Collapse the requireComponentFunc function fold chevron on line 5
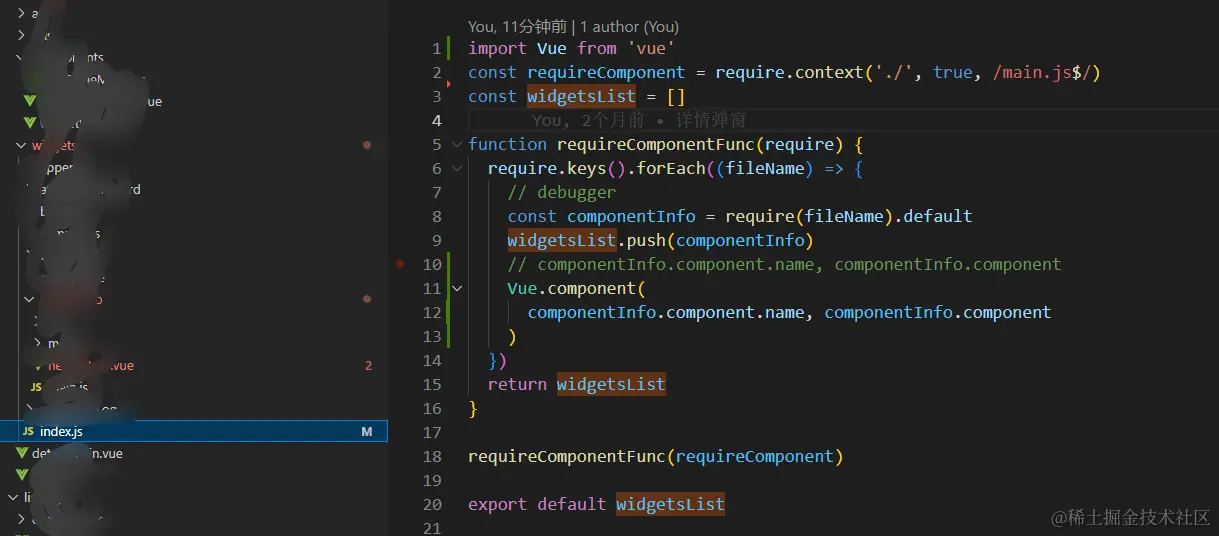The image size is (1219, 536). [x=458, y=145]
